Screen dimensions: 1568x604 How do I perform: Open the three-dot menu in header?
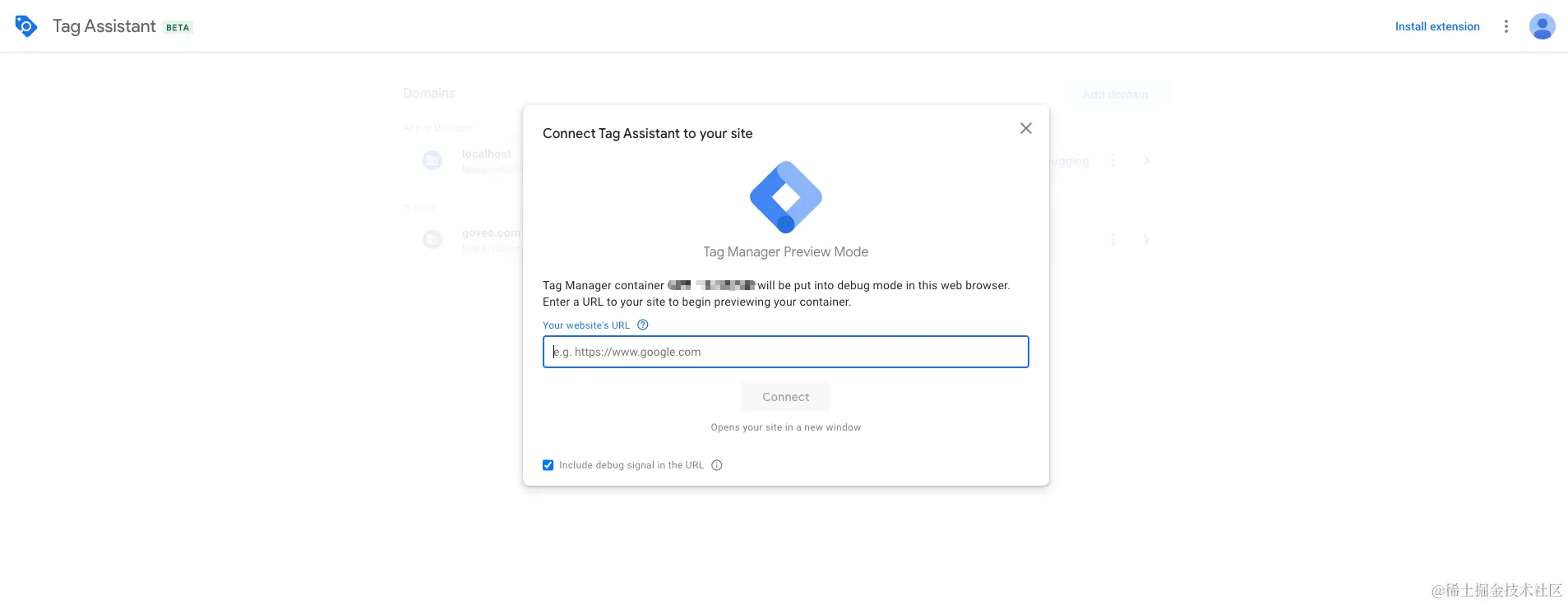[1506, 26]
